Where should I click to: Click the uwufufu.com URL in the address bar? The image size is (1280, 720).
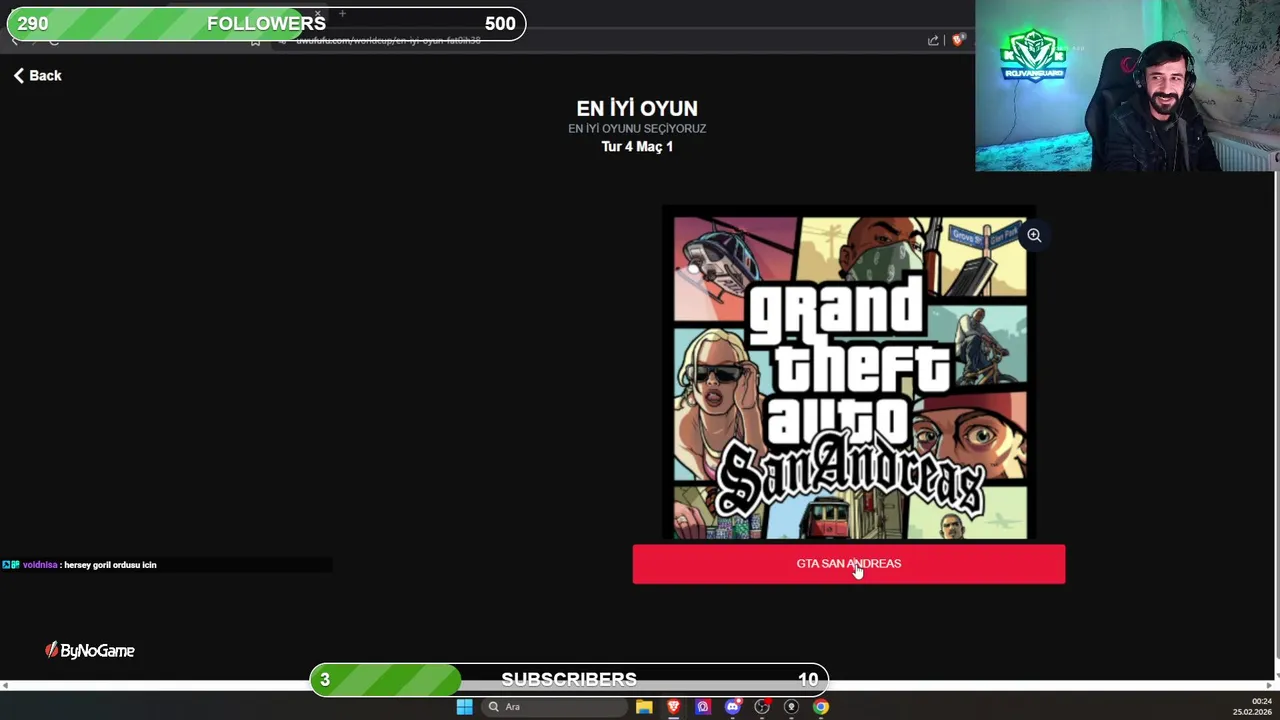point(388,41)
